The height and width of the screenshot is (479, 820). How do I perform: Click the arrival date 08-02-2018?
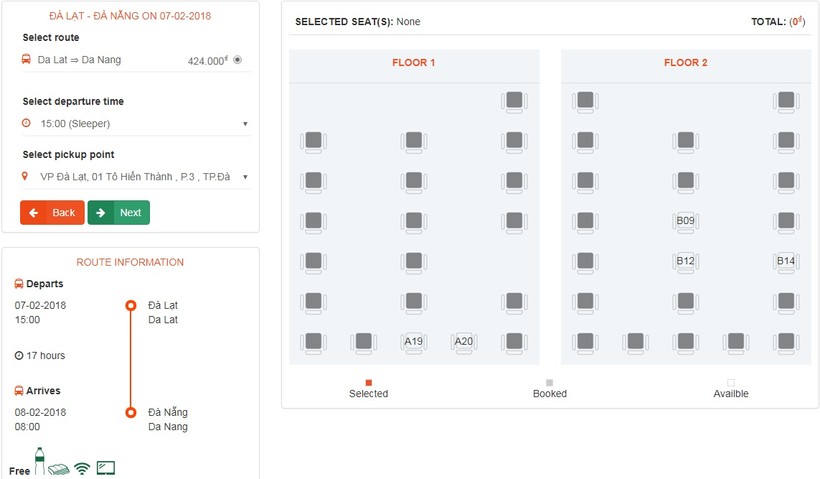40,412
